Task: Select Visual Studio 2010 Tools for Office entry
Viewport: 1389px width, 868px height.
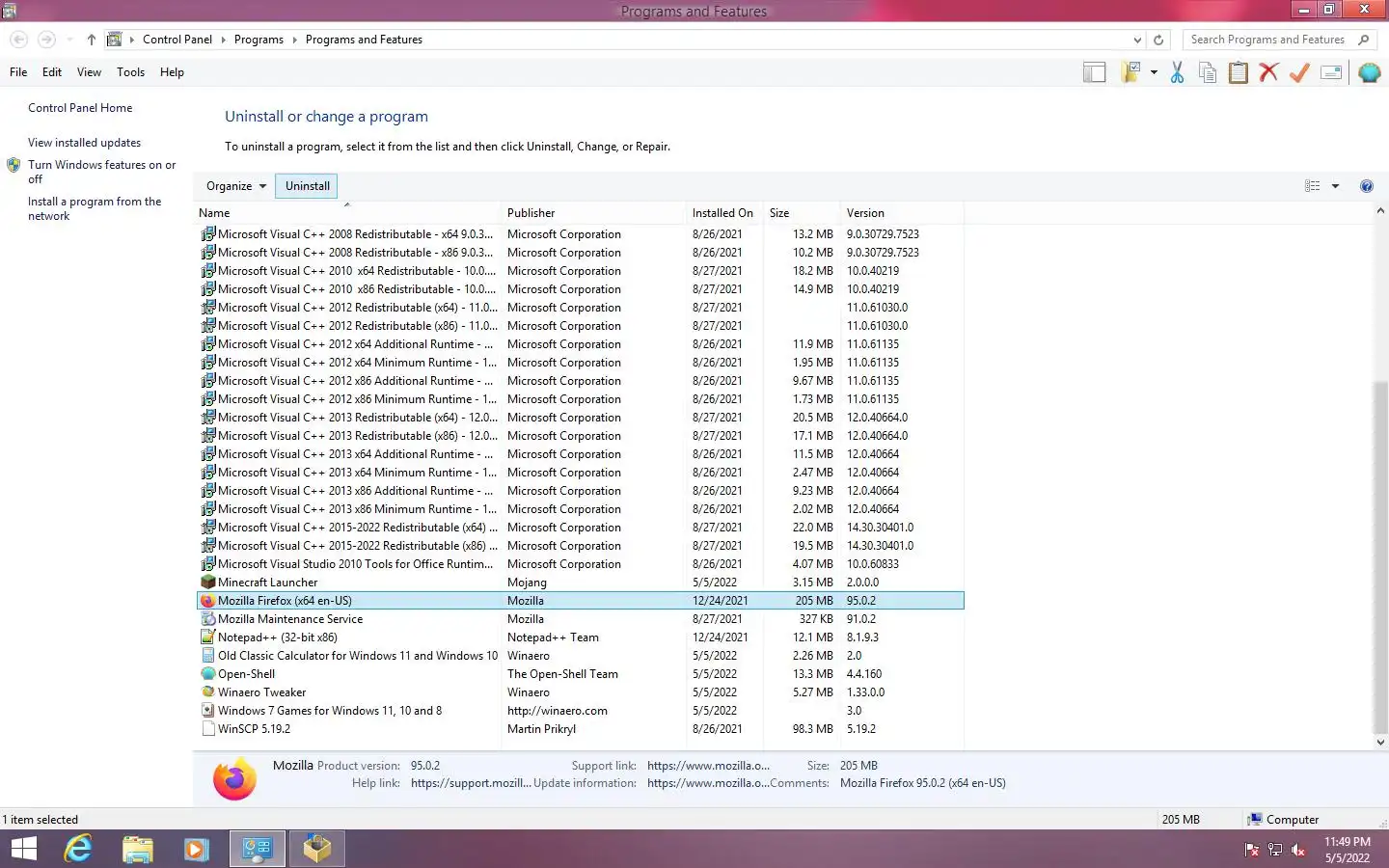Action: (x=581, y=564)
